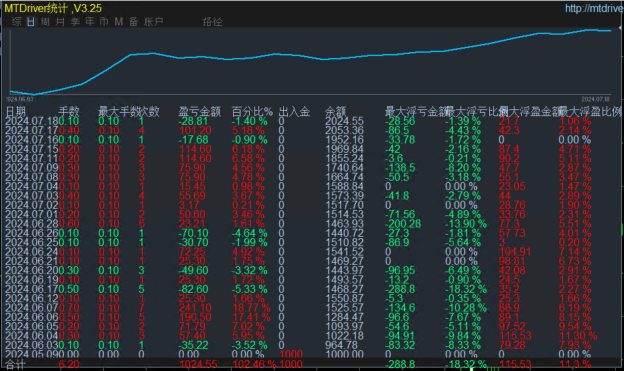Screen dimensions: 624x371
Task: Click the max floating profit 104.91
Action: 515,252
